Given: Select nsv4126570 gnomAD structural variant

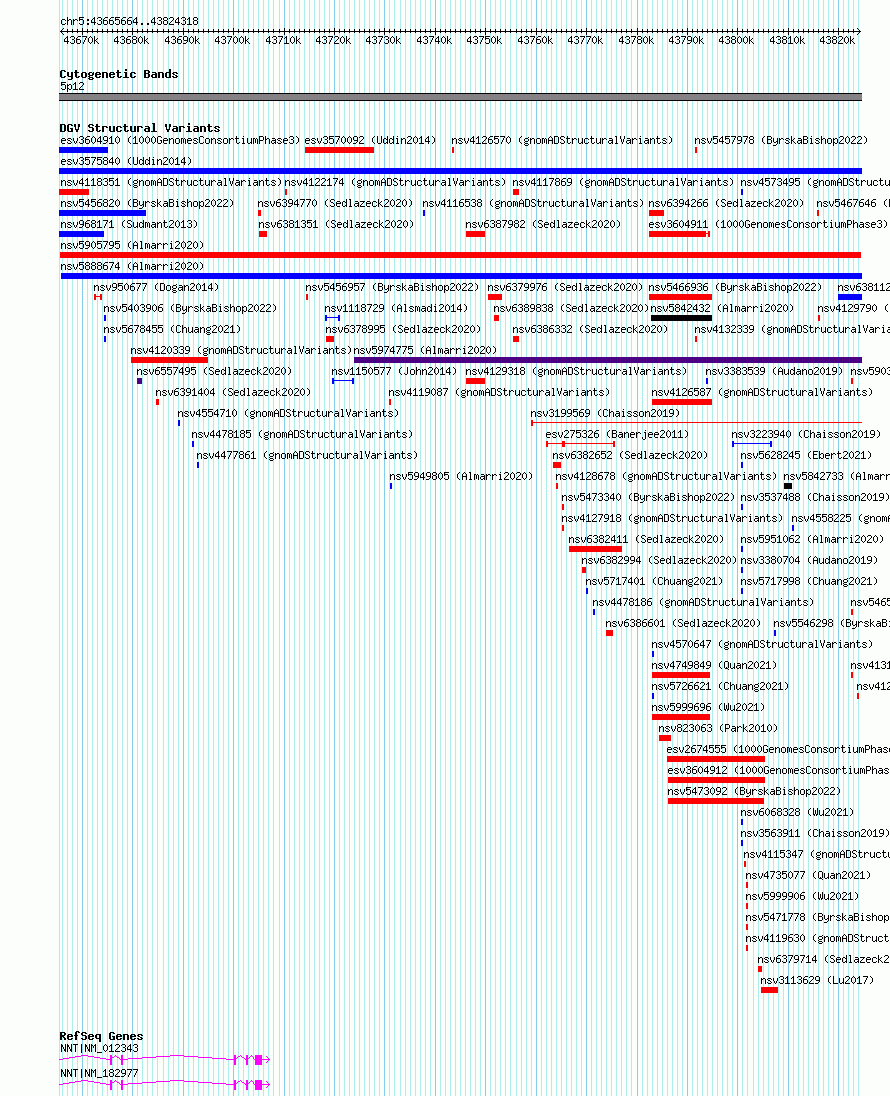Looking at the screenshot, I should pos(562,140).
